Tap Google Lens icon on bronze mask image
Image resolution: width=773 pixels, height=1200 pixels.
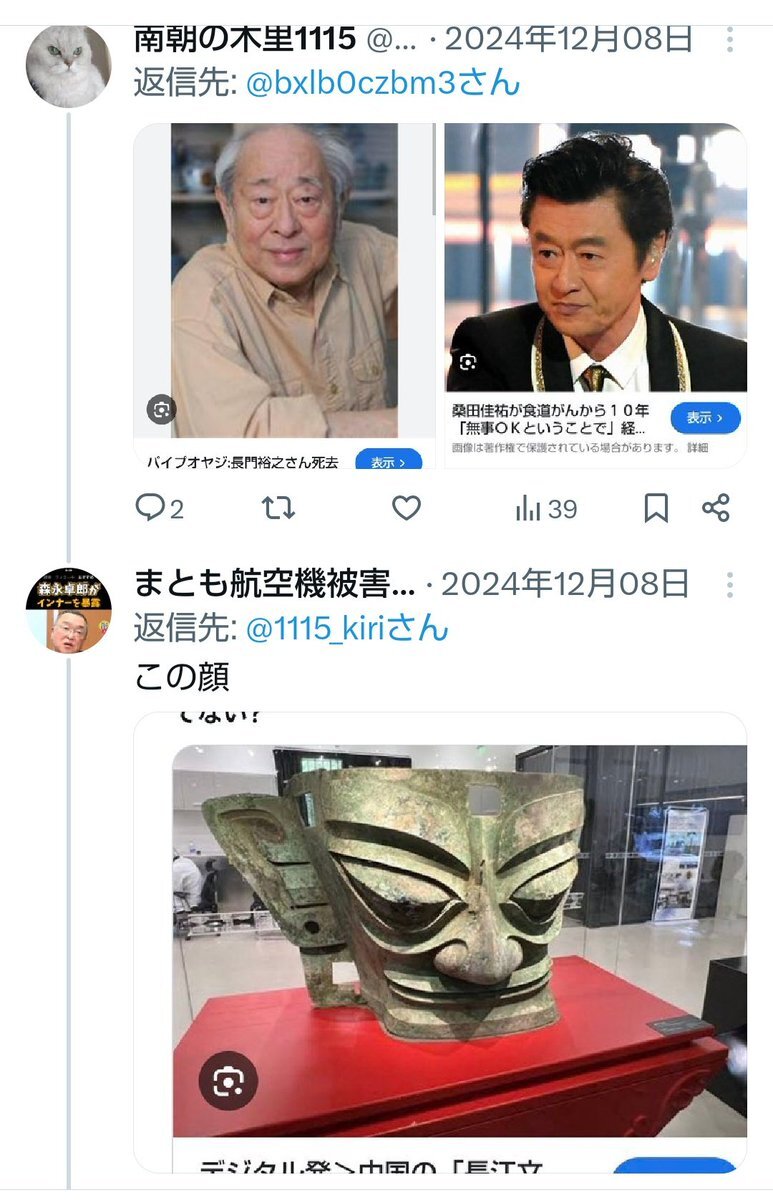click(228, 1080)
